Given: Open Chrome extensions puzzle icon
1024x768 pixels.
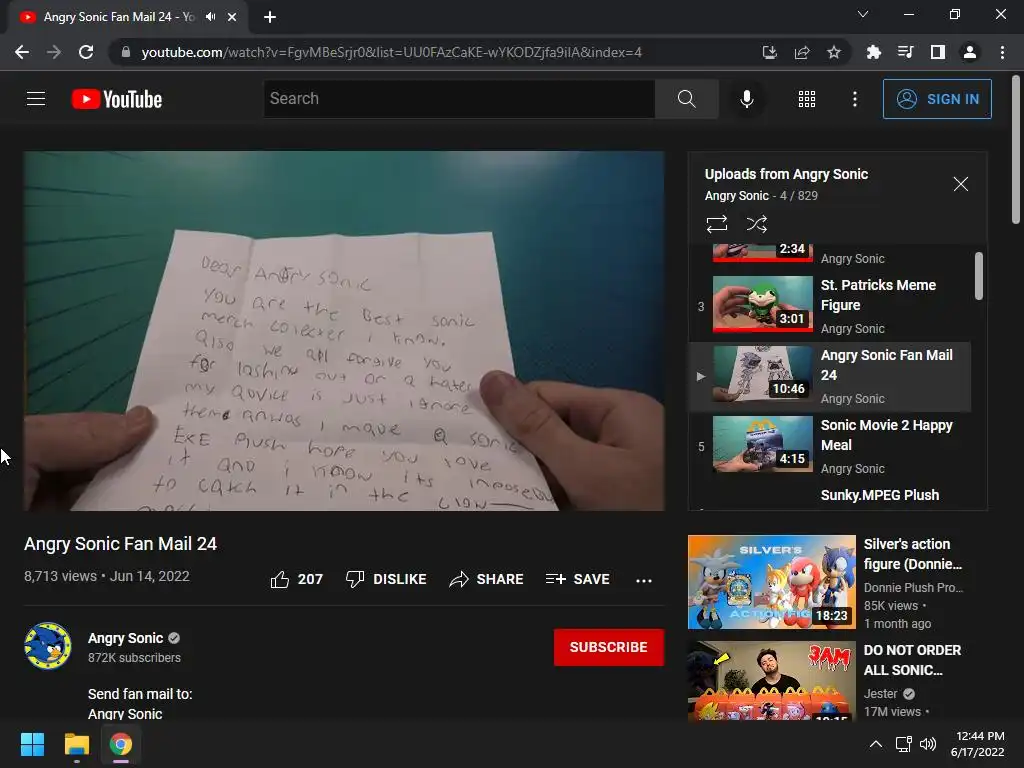Looking at the screenshot, I should tap(873, 52).
